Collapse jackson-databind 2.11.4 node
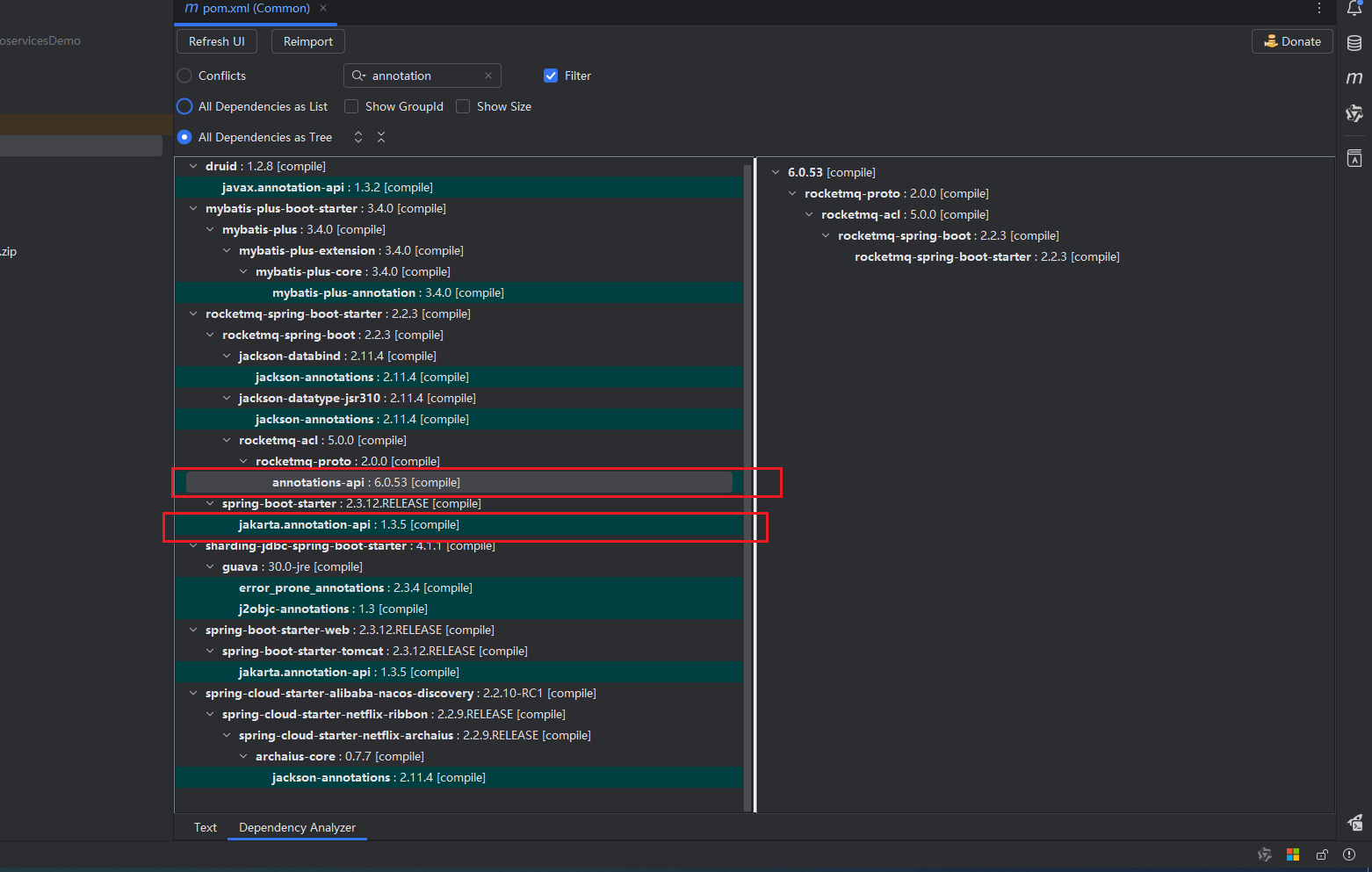1372x872 pixels. click(227, 356)
